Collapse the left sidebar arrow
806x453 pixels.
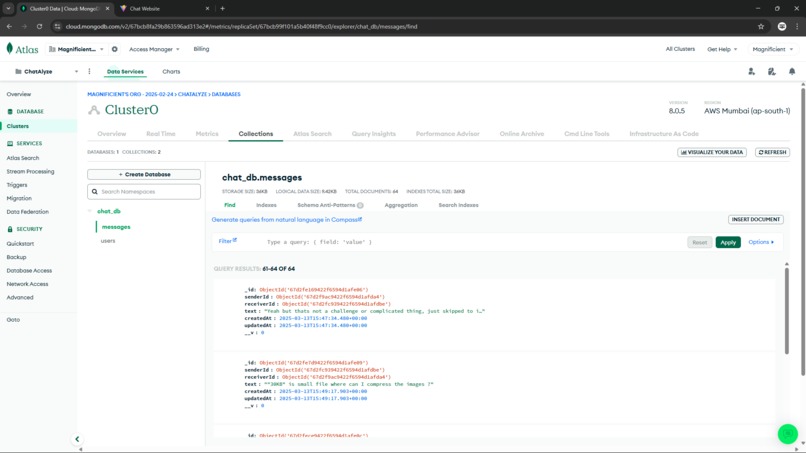pos(77,439)
